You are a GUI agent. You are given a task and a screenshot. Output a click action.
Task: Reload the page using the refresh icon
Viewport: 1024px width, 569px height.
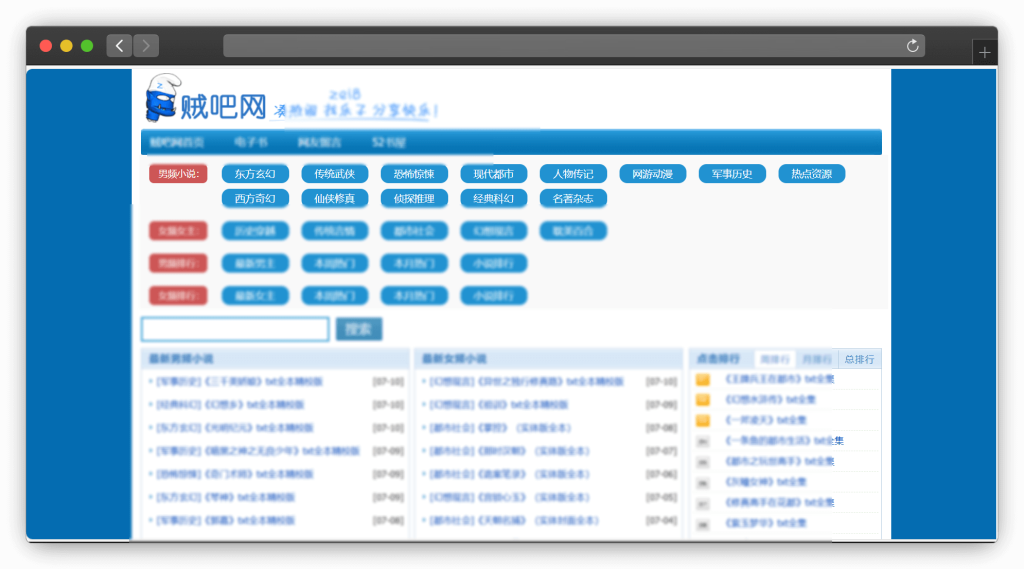912,46
